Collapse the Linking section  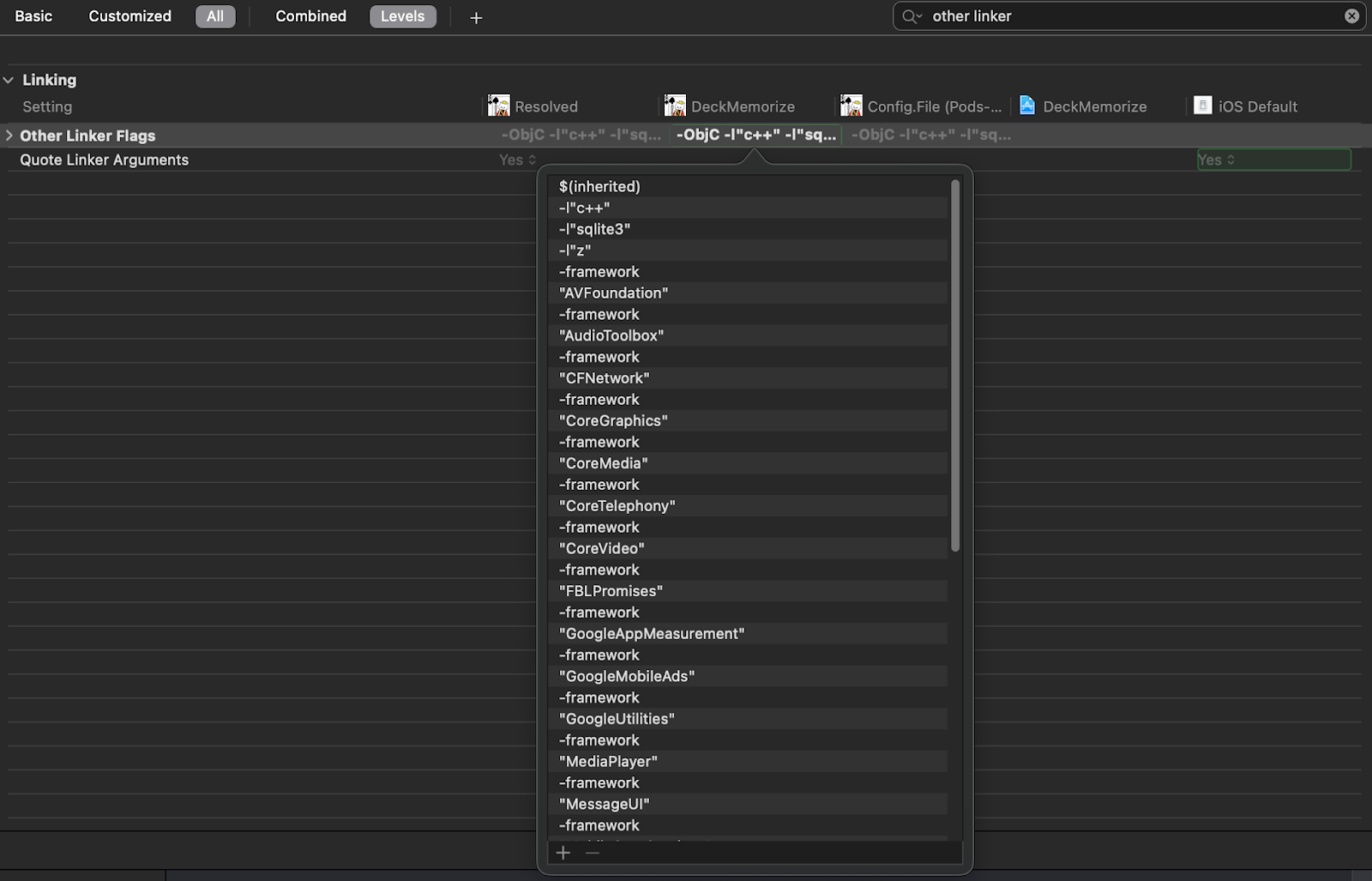pos(9,80)
